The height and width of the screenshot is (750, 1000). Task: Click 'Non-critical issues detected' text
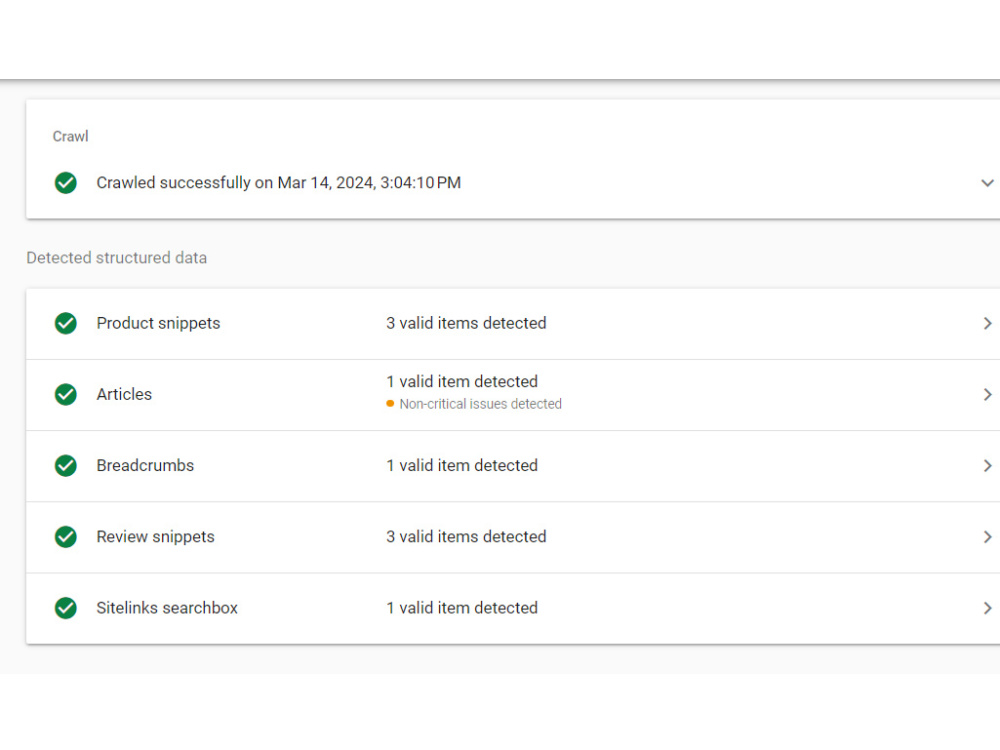[480, 404]
